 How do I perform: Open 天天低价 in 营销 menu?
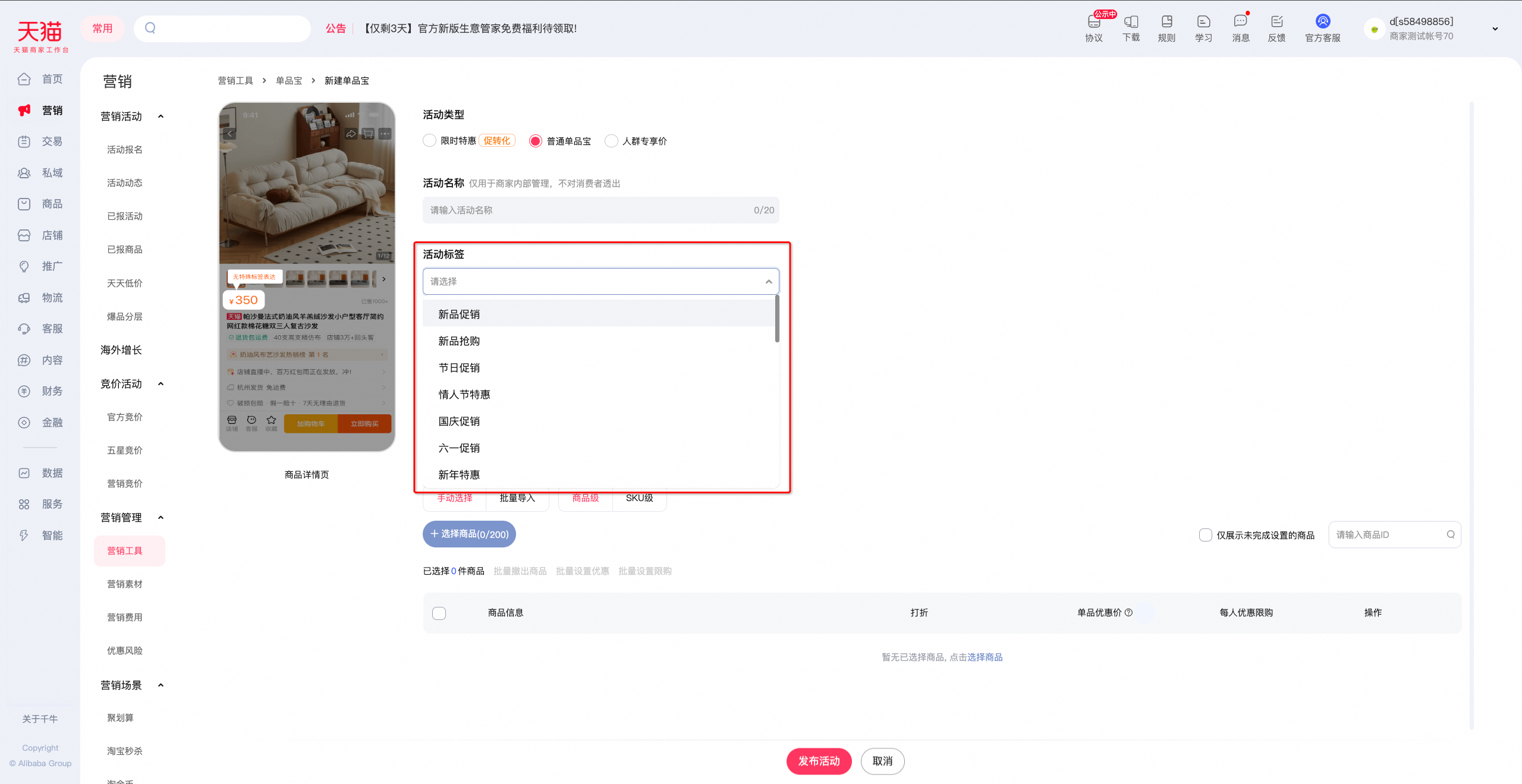pos(125,283)
